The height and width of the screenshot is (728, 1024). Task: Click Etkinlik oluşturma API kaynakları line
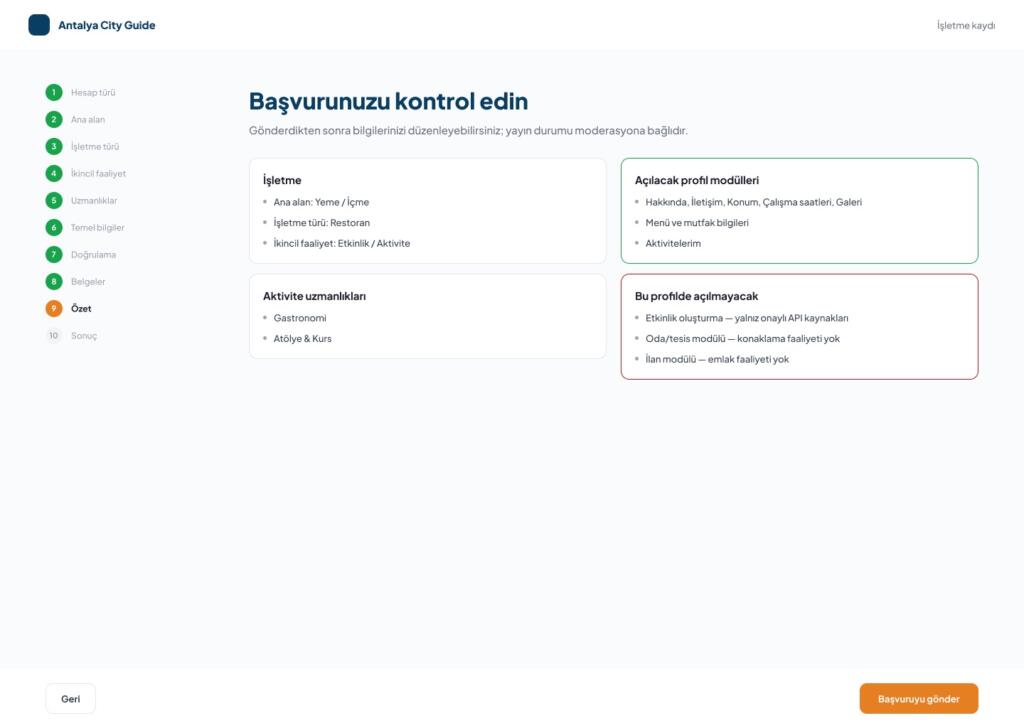click(x=746, y=318)
